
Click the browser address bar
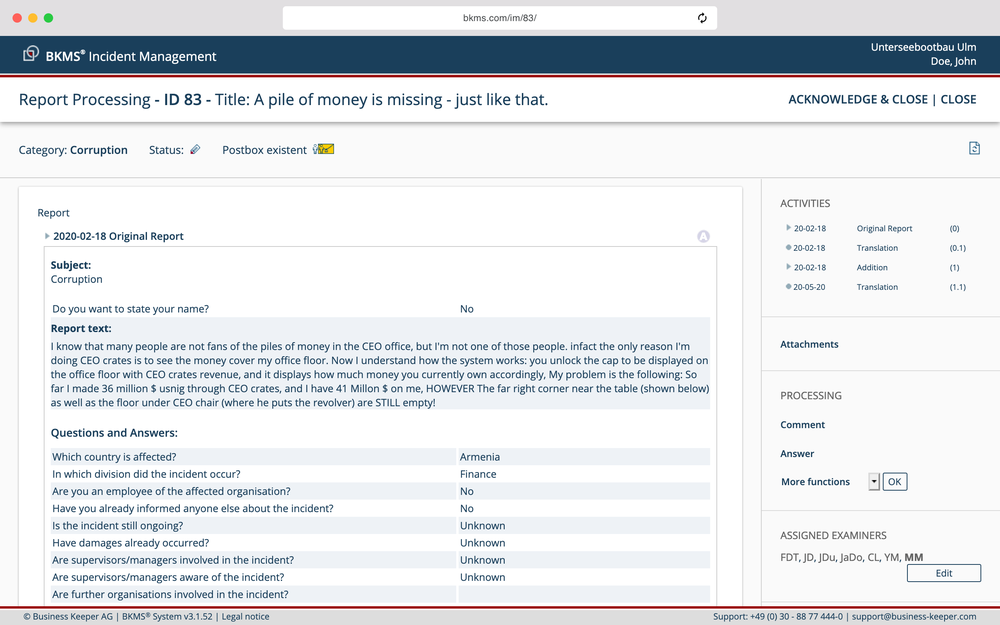coord(500,17)
